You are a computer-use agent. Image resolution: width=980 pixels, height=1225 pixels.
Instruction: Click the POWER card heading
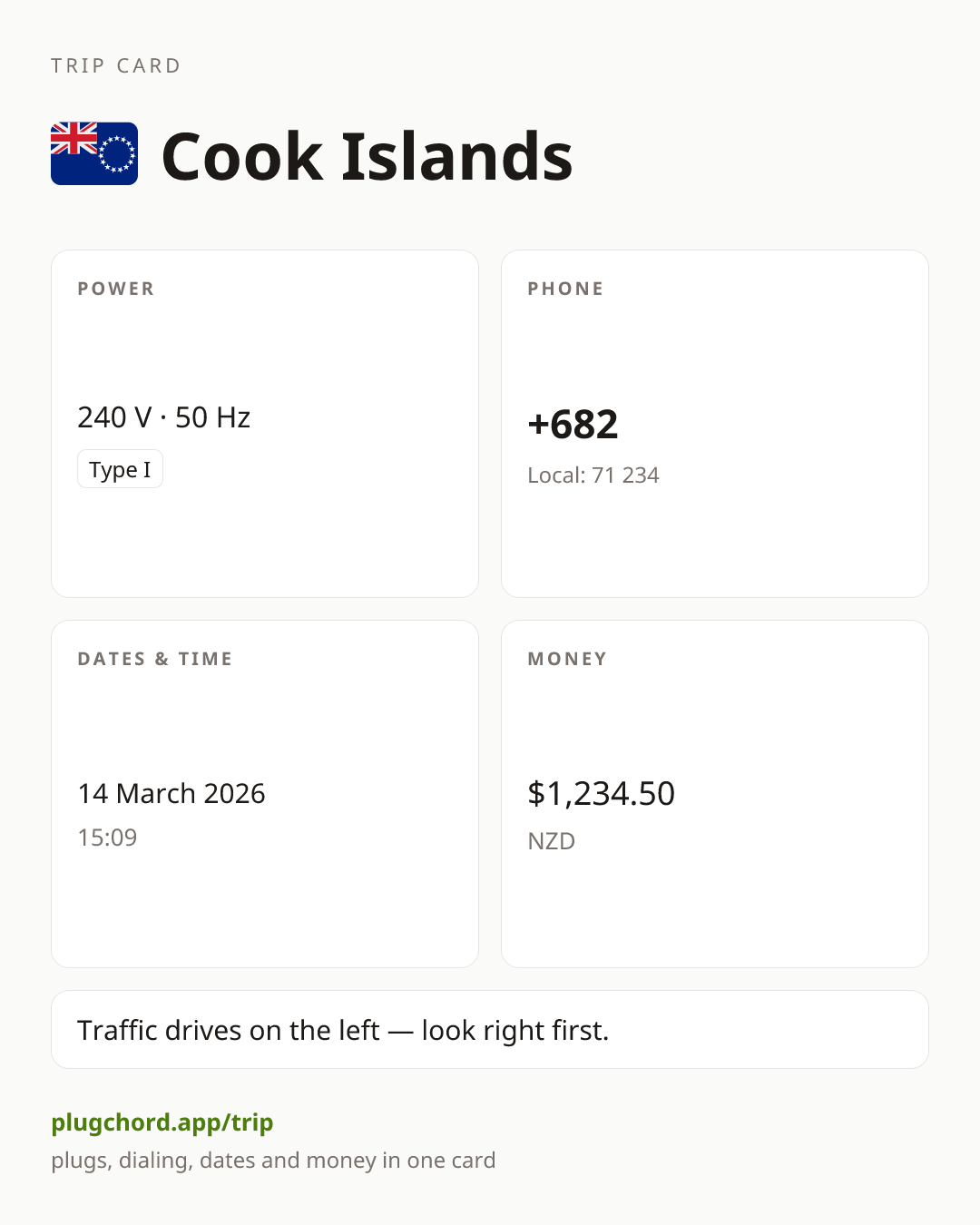116,289
